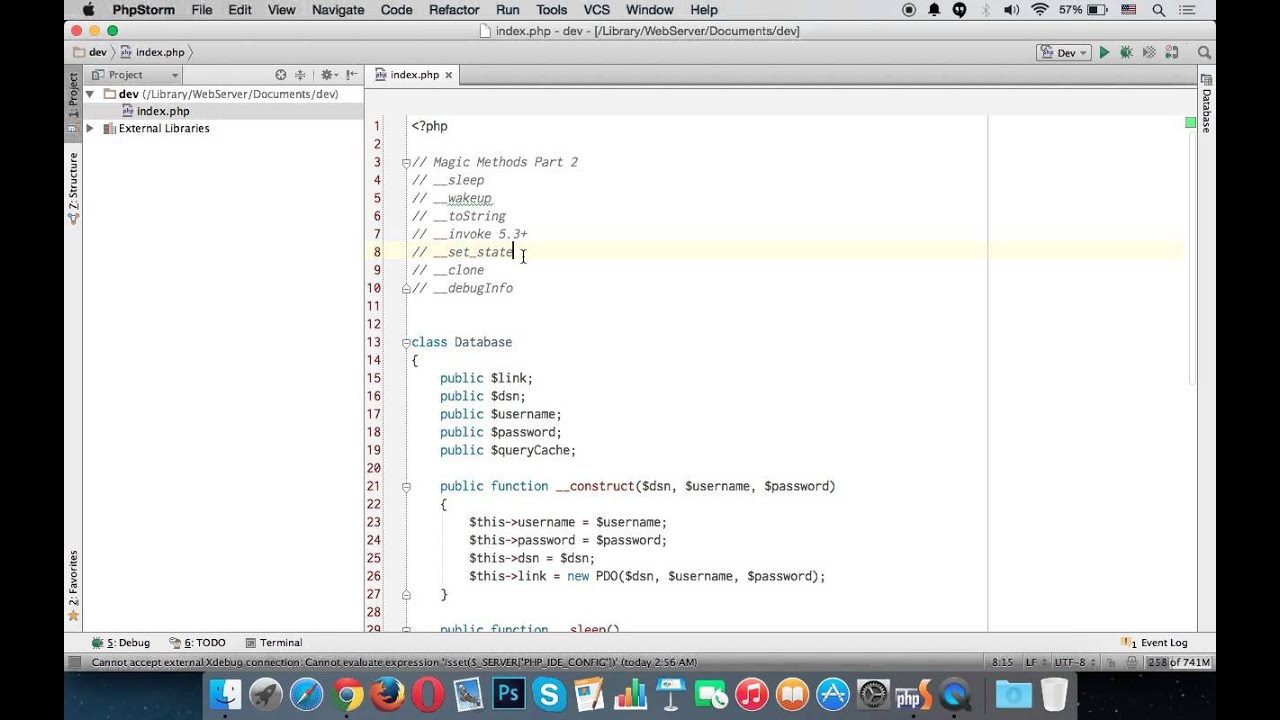Hide the Project tool window
1280x720 pixels.
(x=351, y=75)
